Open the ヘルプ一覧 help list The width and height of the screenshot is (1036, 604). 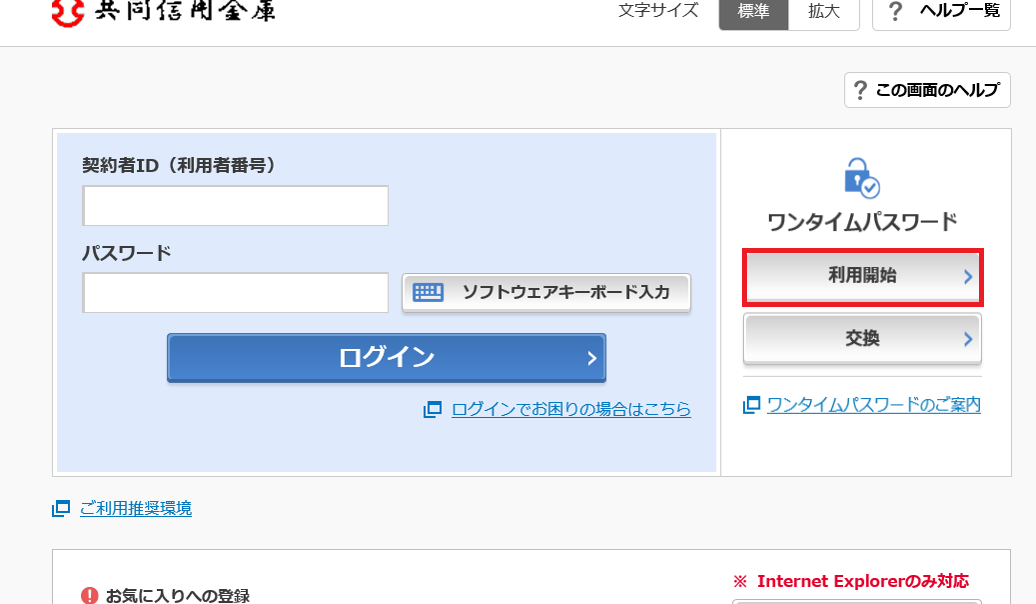[941, 13]
